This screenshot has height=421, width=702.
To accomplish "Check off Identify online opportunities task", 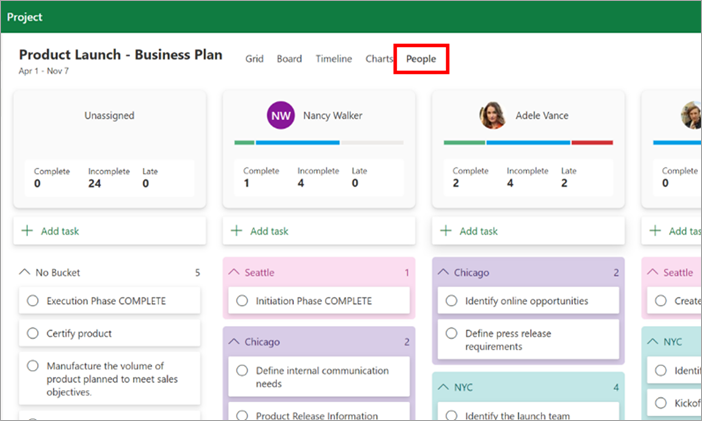I will coord(451,301).
